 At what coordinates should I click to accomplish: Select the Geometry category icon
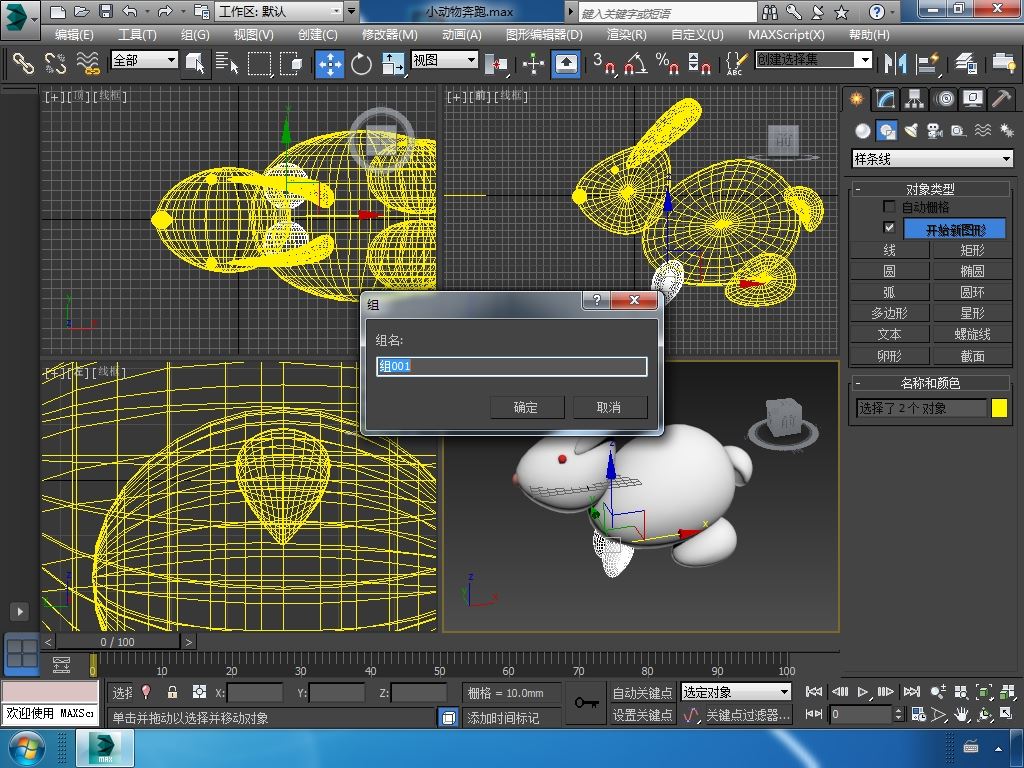pos(863,131)
